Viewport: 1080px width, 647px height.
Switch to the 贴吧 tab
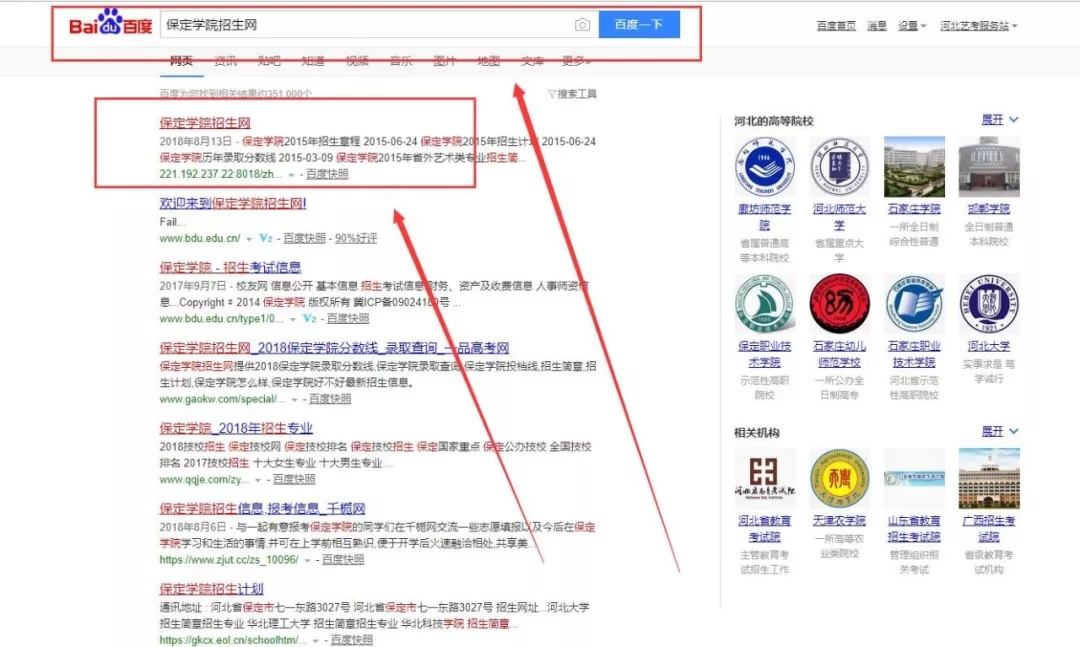[x=269, y=61]
